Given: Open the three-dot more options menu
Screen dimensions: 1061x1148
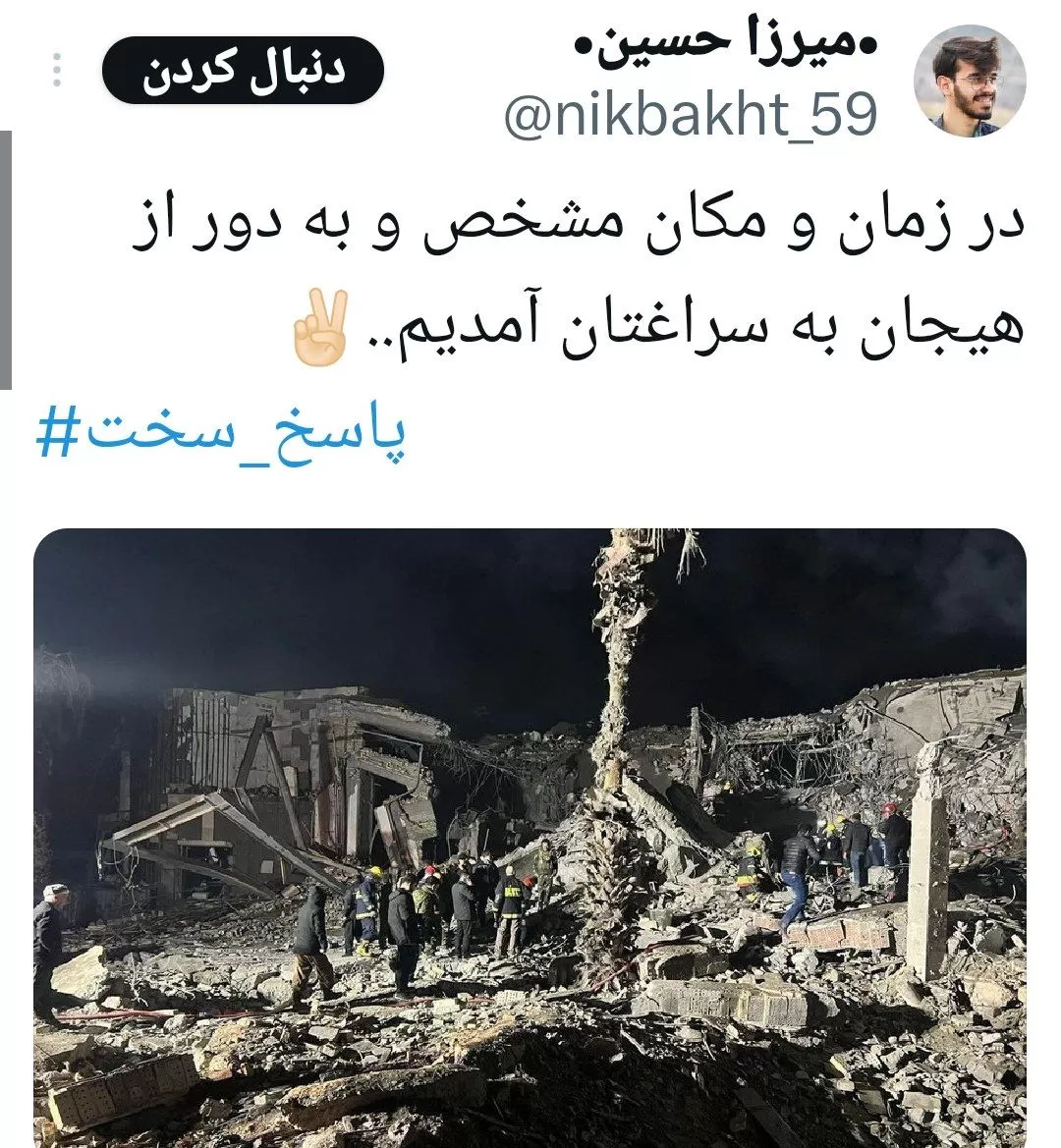Looking at the screenshot, I should [x=57, y=71].
